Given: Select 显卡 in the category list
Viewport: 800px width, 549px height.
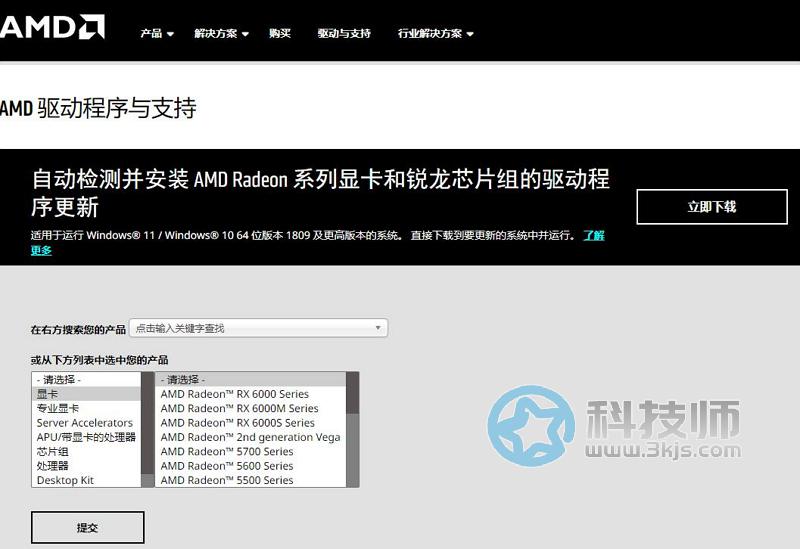Looking at the screenshot, I should 86,394.
